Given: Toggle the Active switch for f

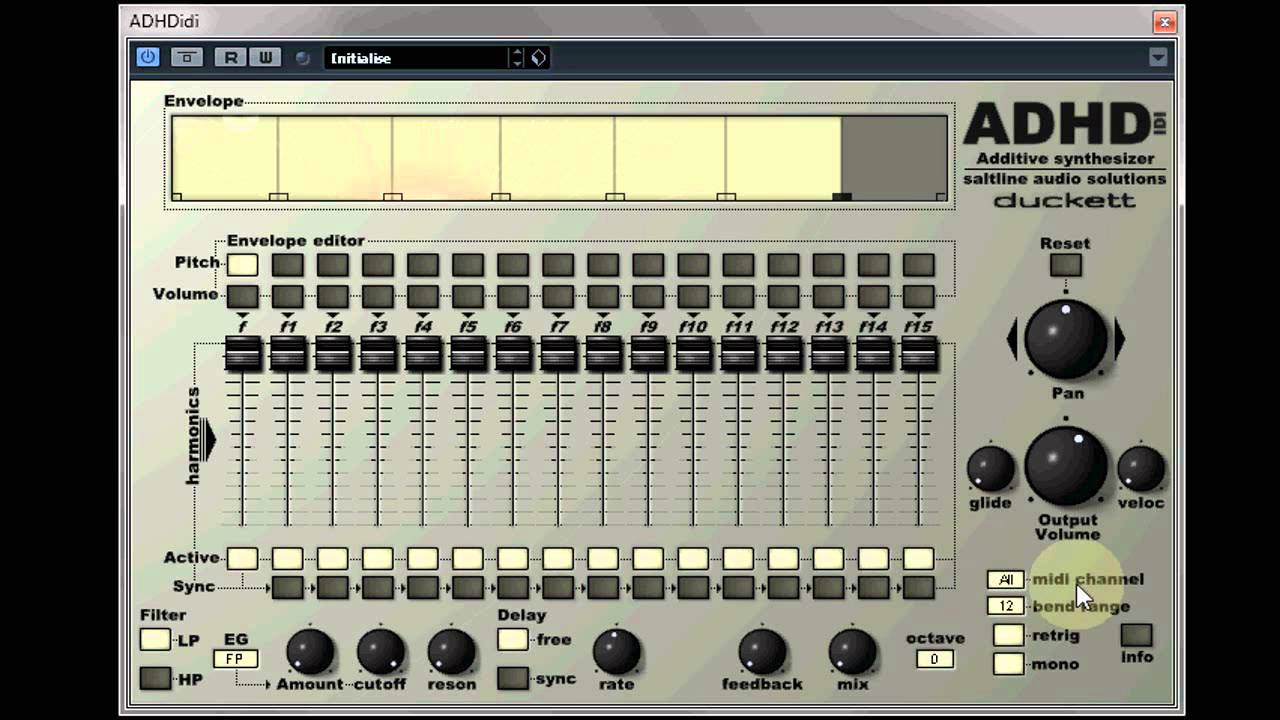Looking at the screenshot, I should pyautogui.click(x=242, y=558).
